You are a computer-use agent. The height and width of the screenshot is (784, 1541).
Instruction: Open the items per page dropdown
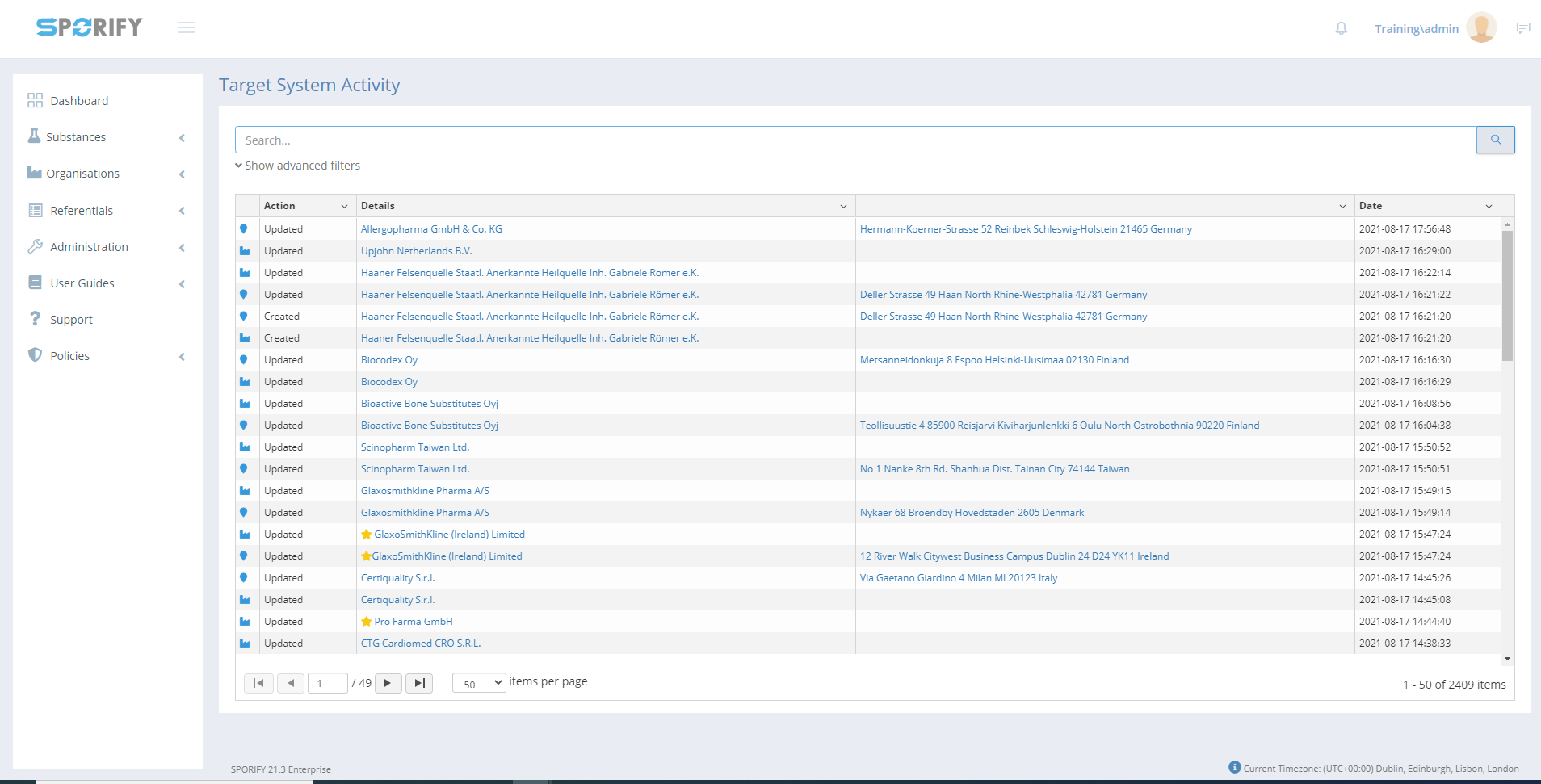pyautogui.click(x=479, y=683)
